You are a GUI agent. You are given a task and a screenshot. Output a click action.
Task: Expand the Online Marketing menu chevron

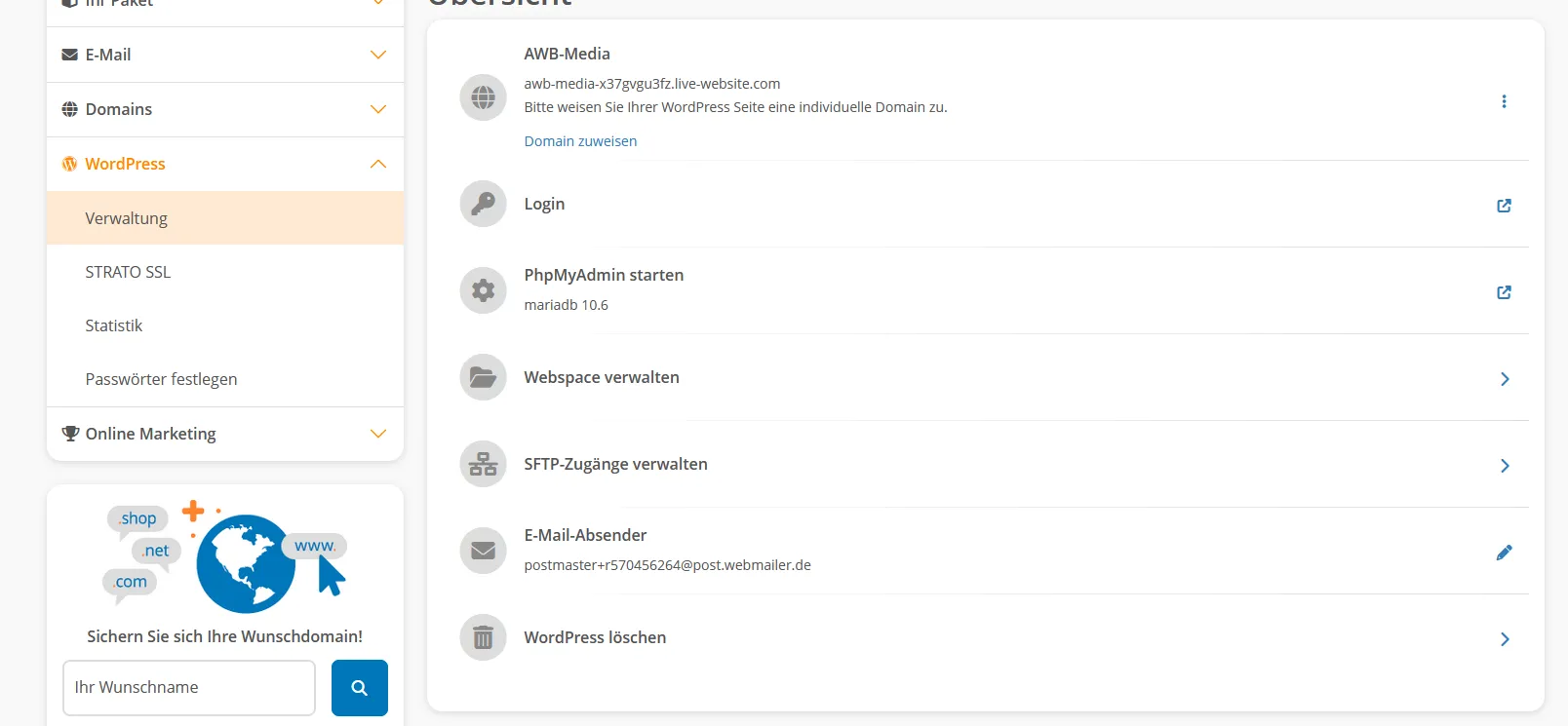tap(378, 434)
